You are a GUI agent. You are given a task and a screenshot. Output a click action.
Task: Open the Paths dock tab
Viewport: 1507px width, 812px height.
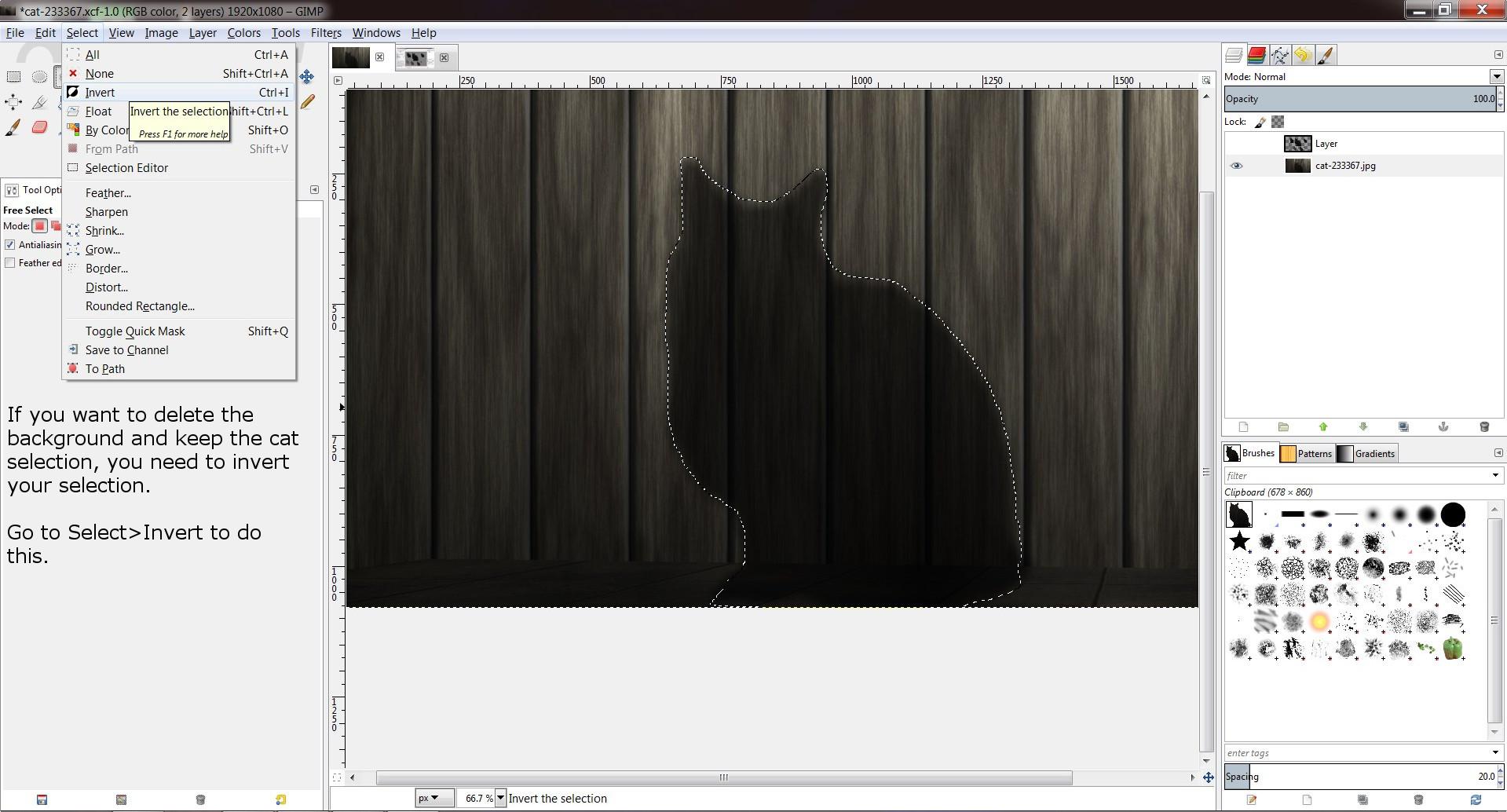point(1280,55)
